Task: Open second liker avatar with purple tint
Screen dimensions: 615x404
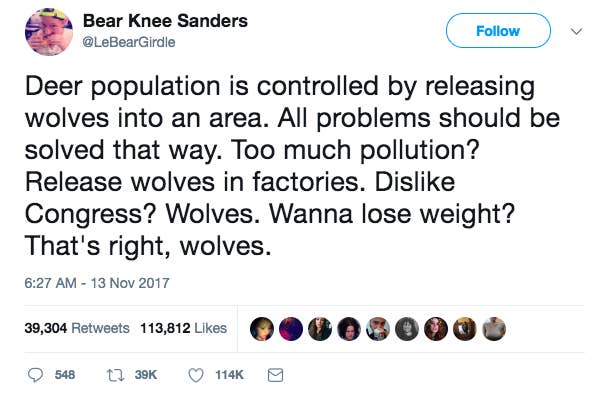Action: [x=291, y=328]
